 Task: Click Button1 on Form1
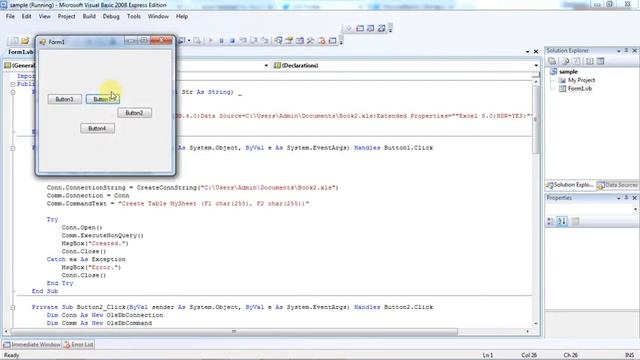click(x=102, y=99)
